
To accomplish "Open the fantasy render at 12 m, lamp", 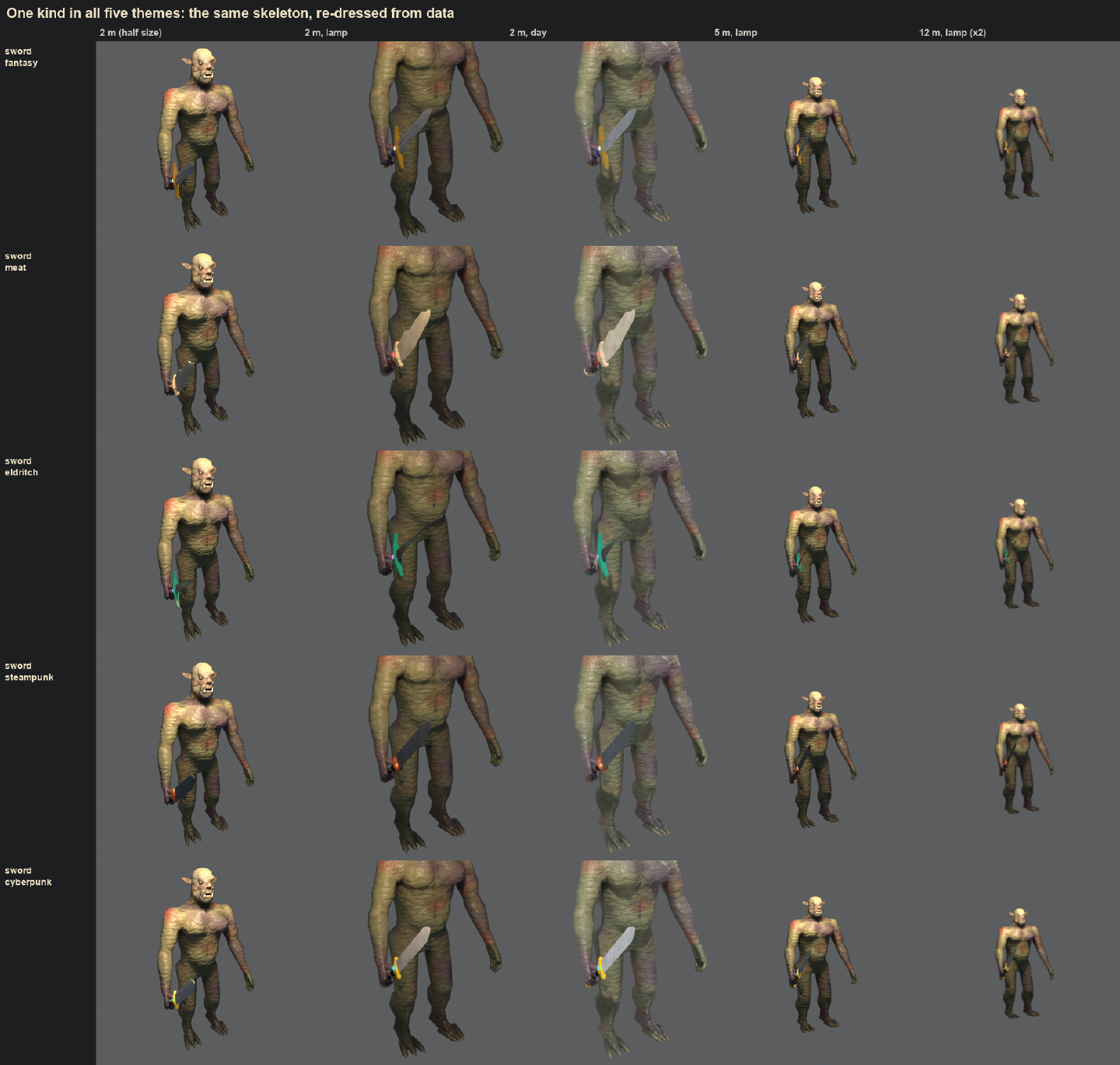I will (x=1018, y=144).
